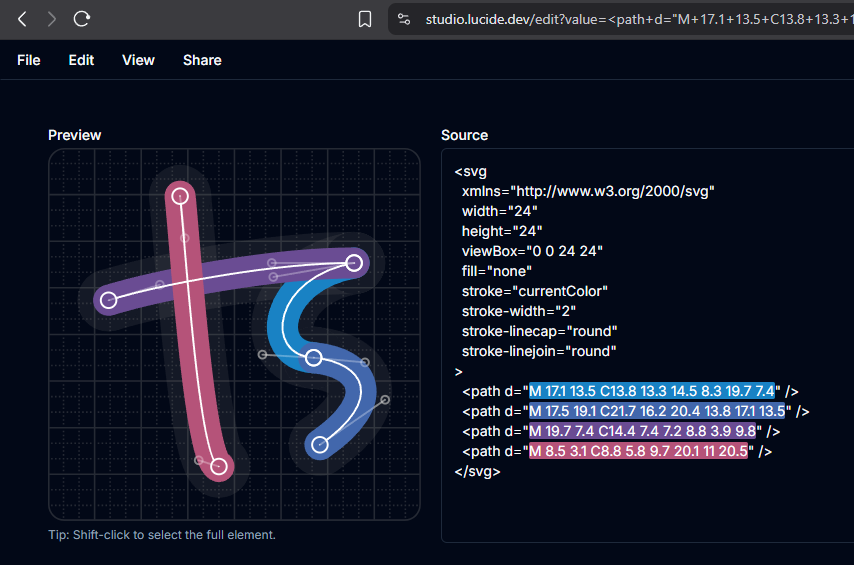Click the middle anchor joining the blue curves
The height and width of the screenshot is (565, 854).
[313, 358]
